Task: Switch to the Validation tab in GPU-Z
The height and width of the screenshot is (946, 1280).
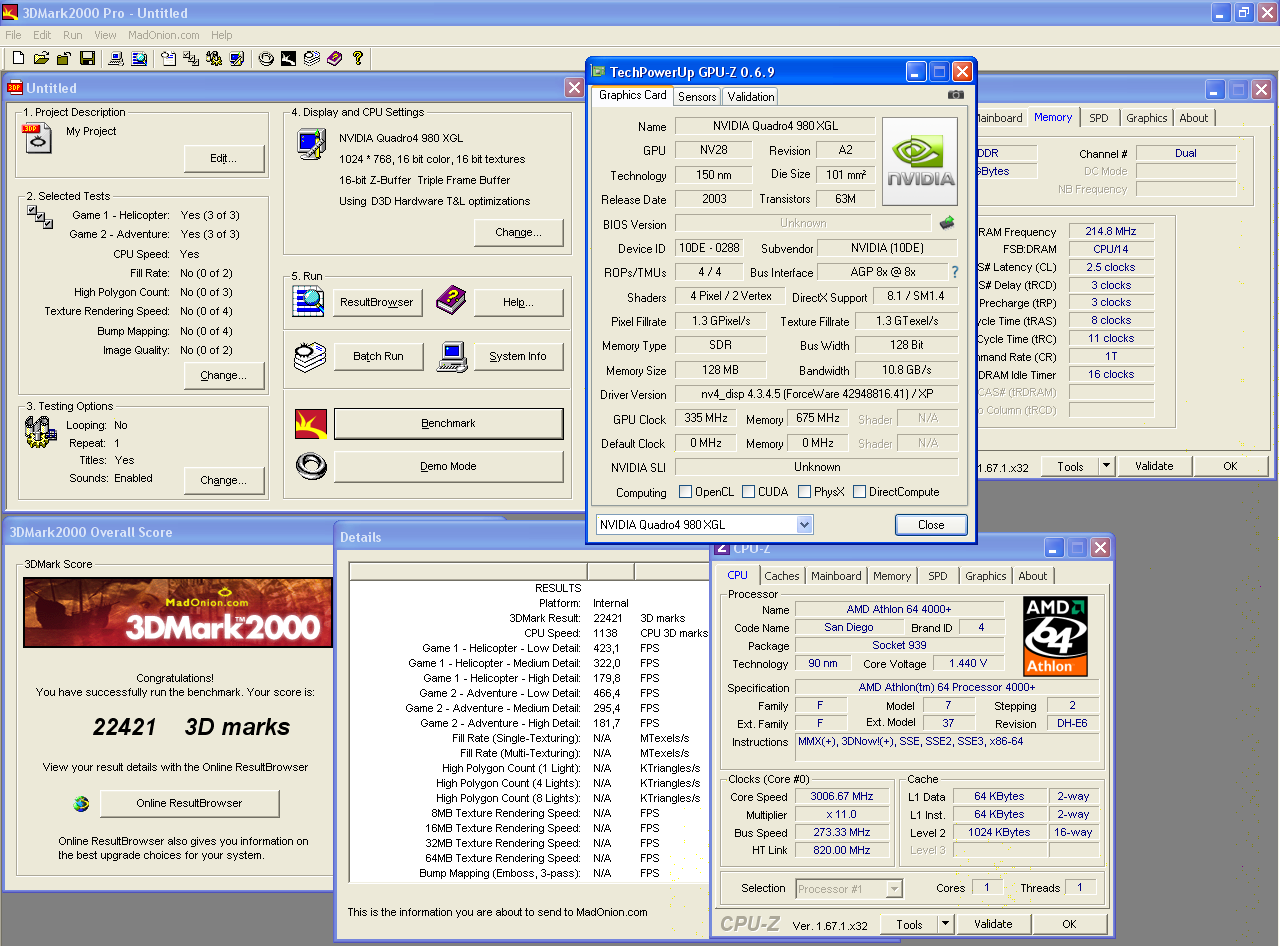Action: click(751, 97)
